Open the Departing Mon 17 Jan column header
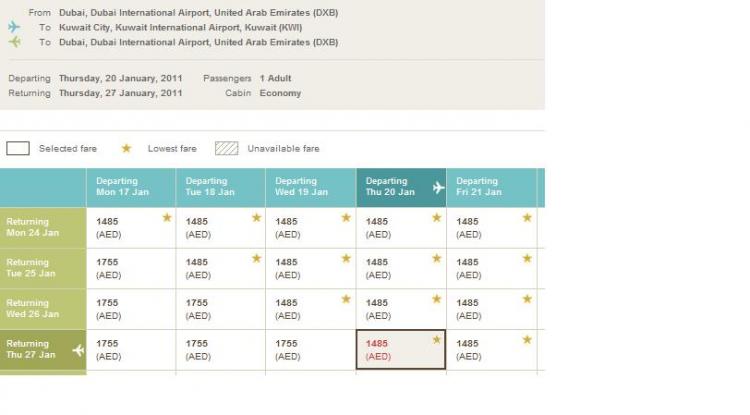Screen dimensions: 750x415 click(x=130, y=187)
